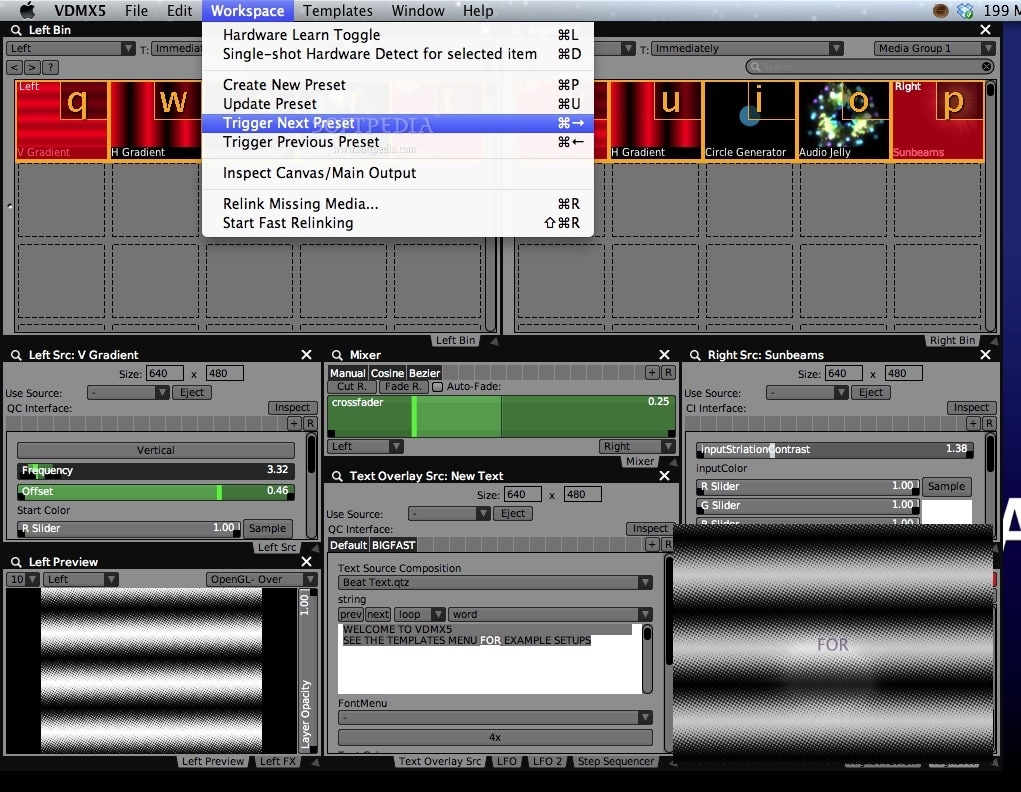This screenshot has height=792, width=1021.
Task: Select the Cosine crossfade mode
Action: pyautogui.click(x=387, y=373)
